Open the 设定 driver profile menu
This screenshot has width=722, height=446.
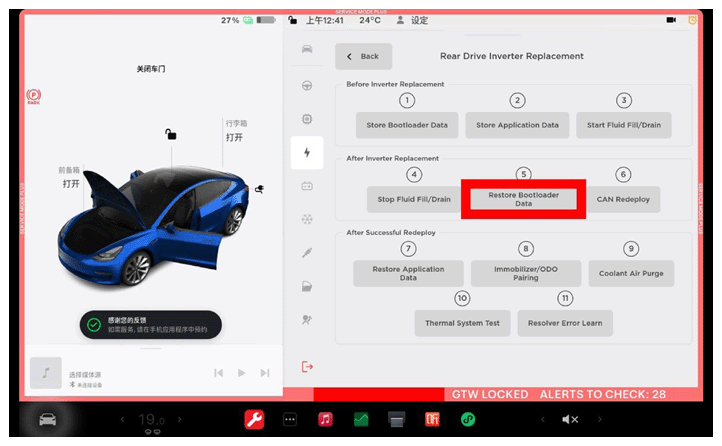click(413, 20)
